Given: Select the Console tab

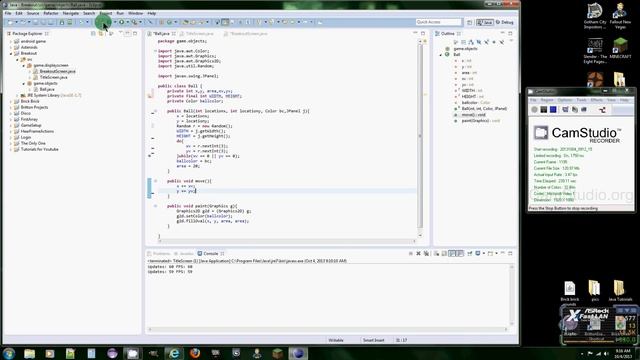Looking at the screenshot, I should pos(211,253).
